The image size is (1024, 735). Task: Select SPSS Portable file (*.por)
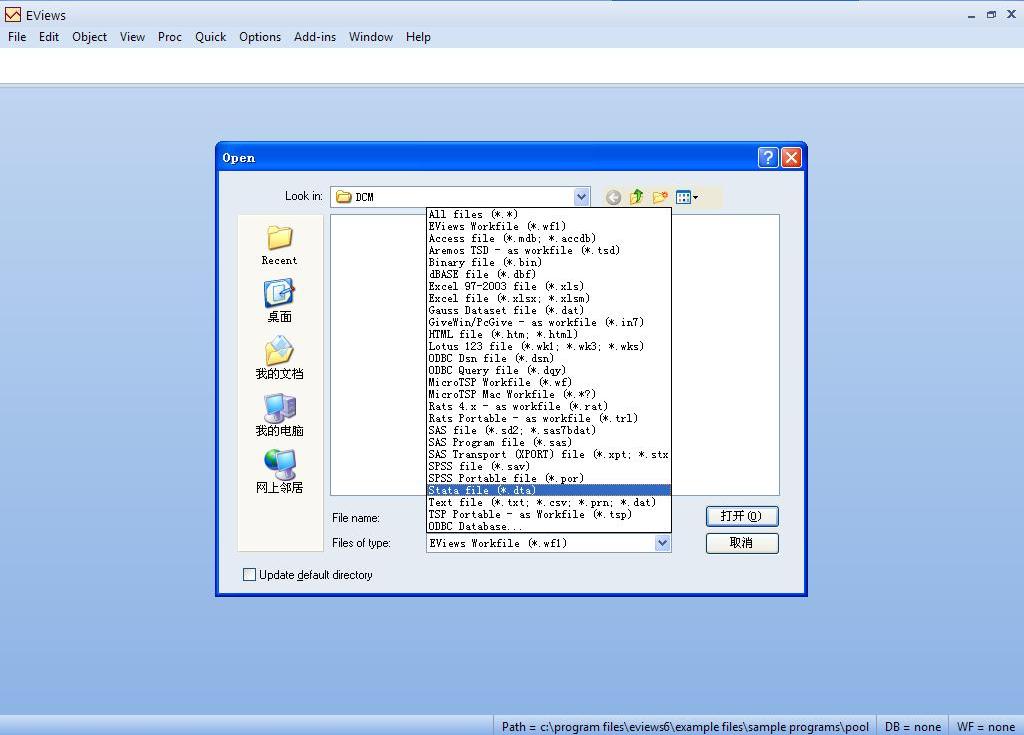click(x=549, y=479)
